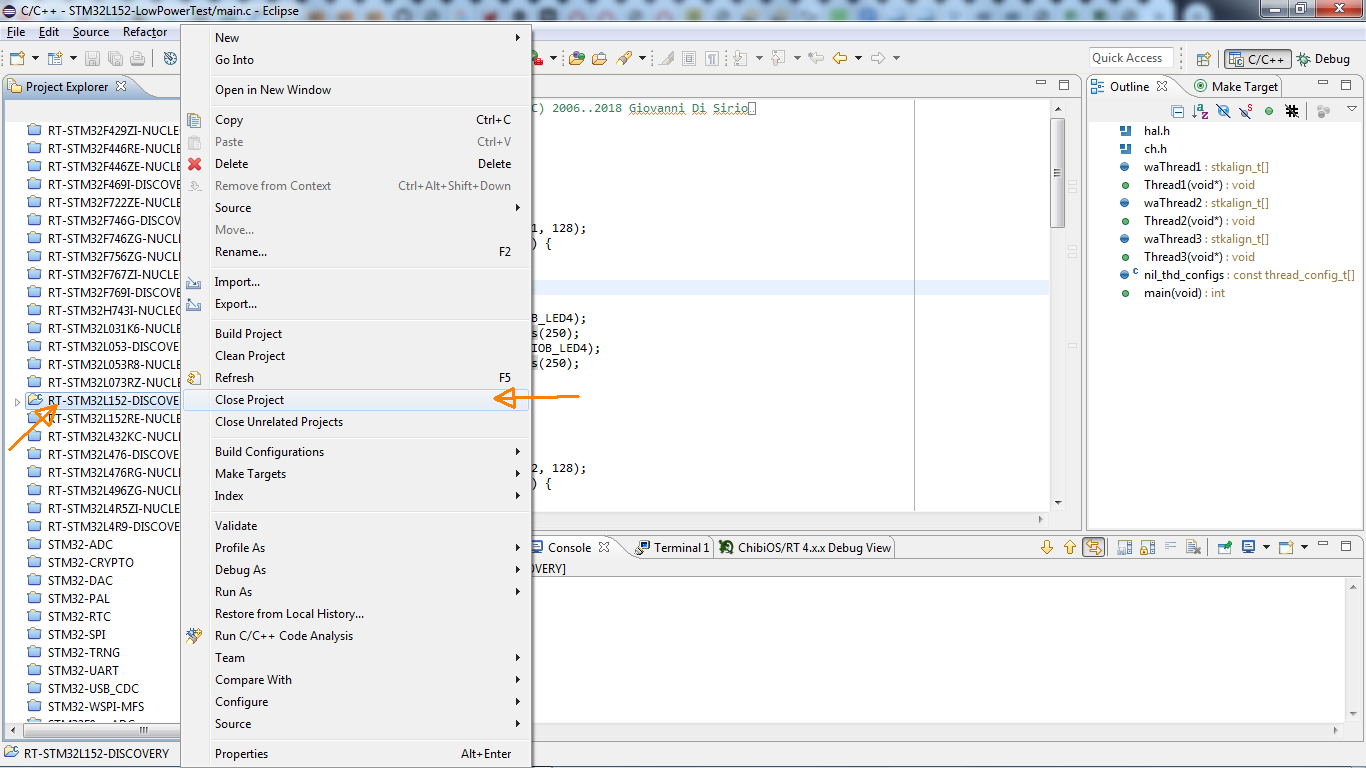The width and height of the screenshot is (1366, 768).
Task: Click the New file icon in main toolbar
Action: [x=17, y=59]
